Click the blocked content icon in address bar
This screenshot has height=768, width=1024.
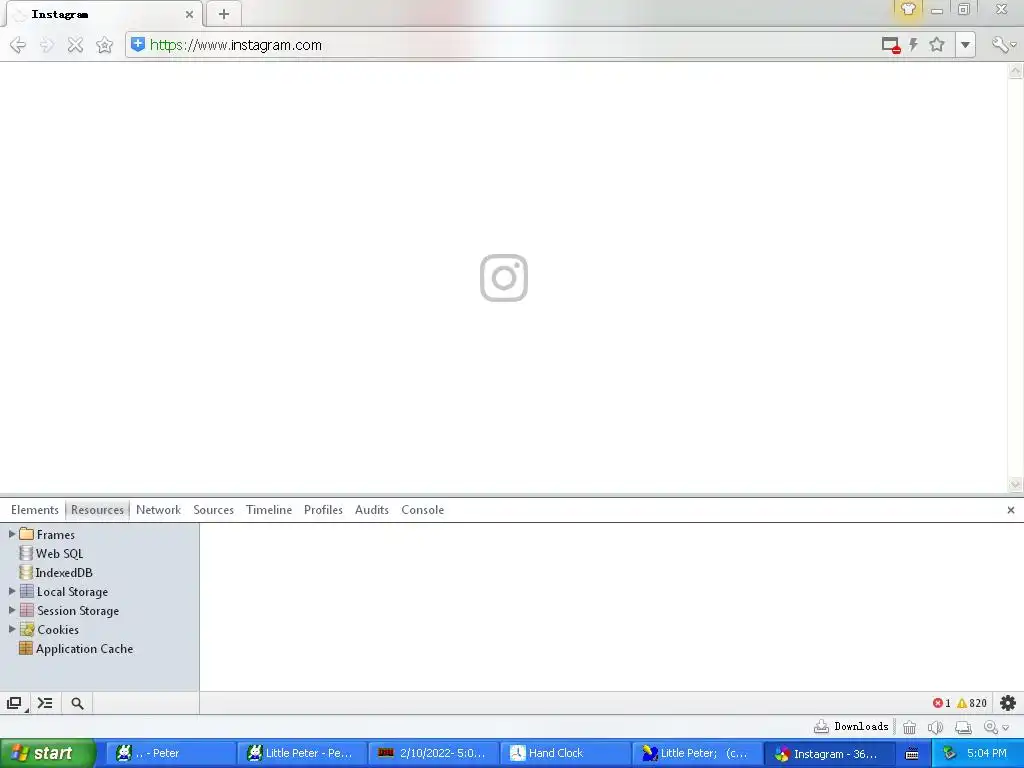(x=891, y=45)
